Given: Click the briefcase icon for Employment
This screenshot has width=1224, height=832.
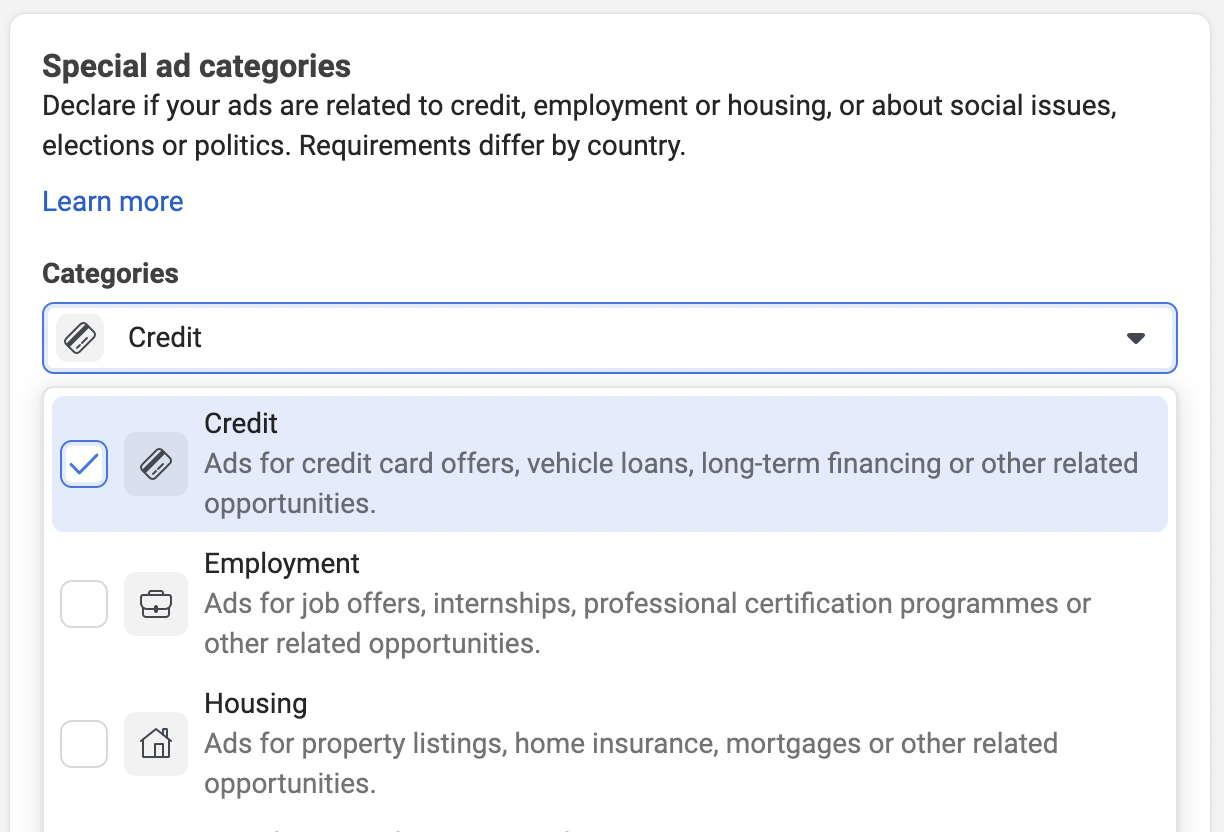Looking at the screenshot, I should pos(156,604).
